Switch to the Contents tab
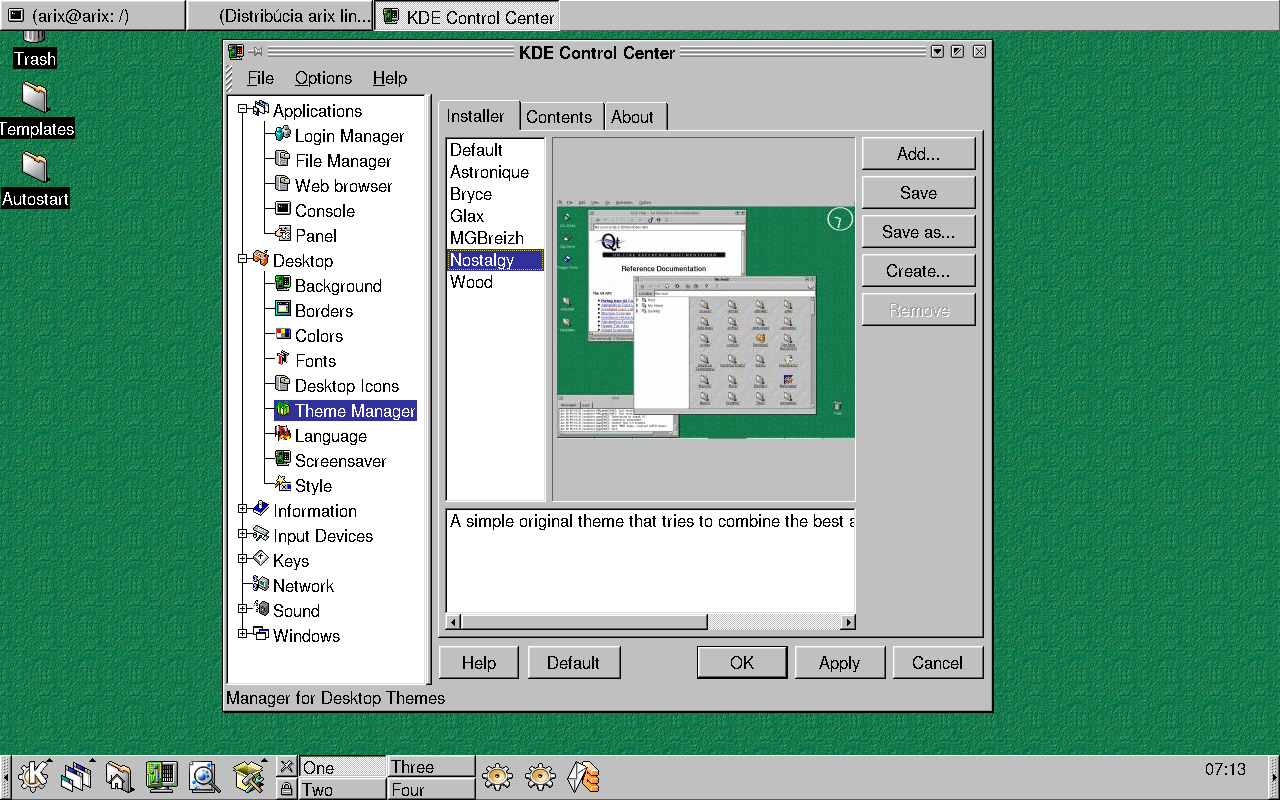Image resolution: width=1280 pixels, height=800 pixels. [559, 117]
